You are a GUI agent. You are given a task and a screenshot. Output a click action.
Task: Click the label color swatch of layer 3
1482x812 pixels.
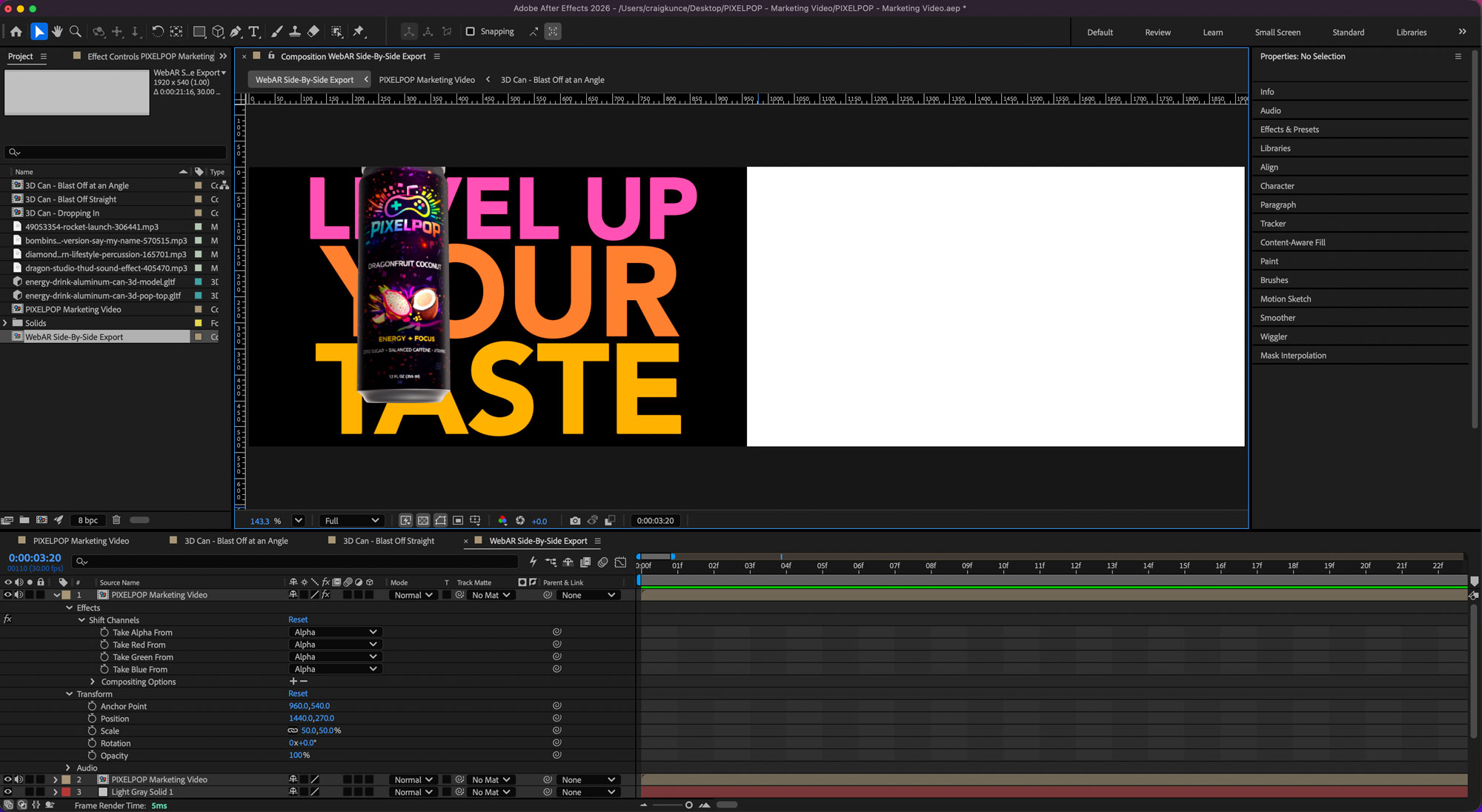tap(66, 792)
